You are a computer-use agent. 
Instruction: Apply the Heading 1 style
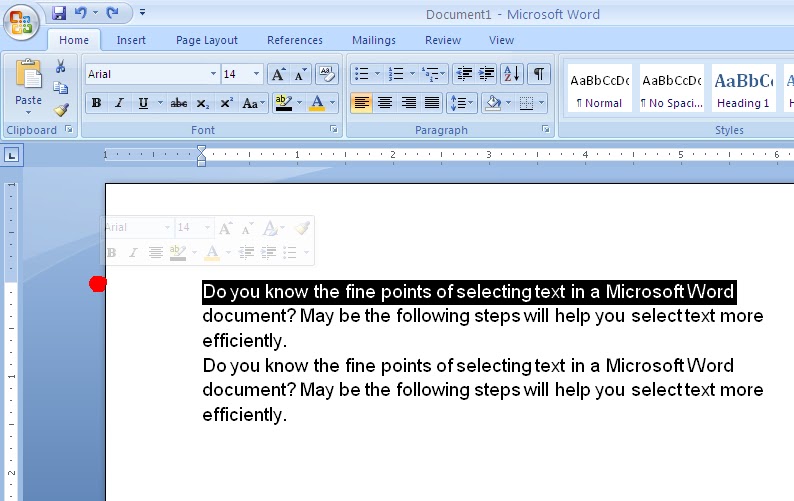point(743,89)
